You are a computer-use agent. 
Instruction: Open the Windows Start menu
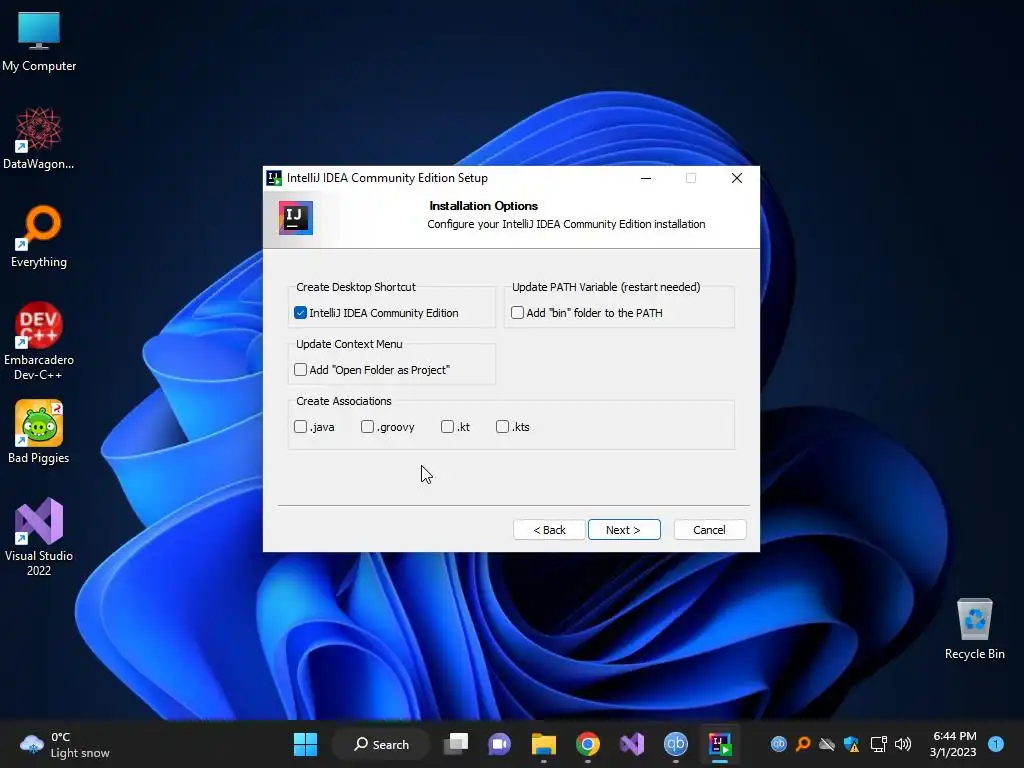pos(305,744)
